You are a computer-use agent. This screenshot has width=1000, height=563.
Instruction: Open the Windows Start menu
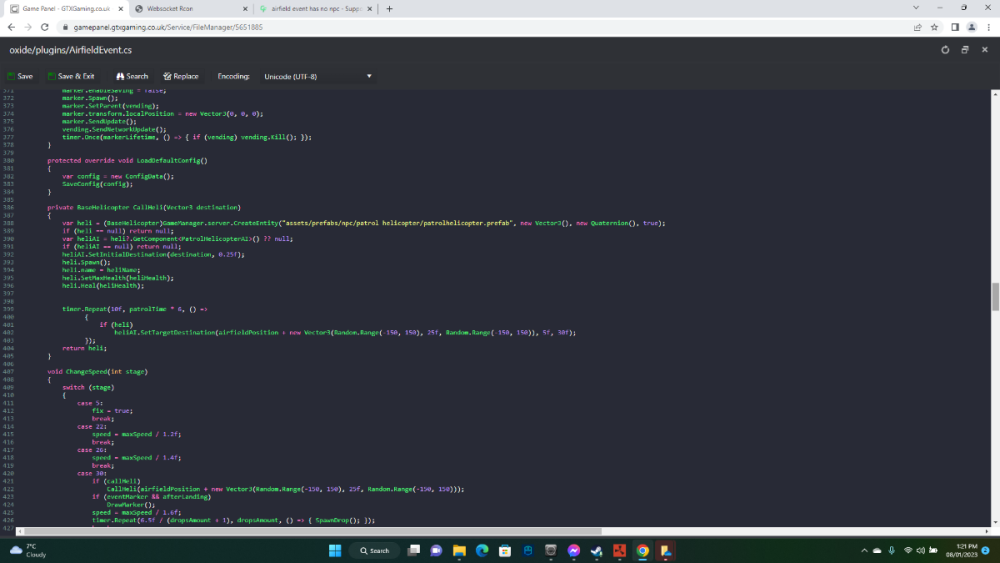335,550
